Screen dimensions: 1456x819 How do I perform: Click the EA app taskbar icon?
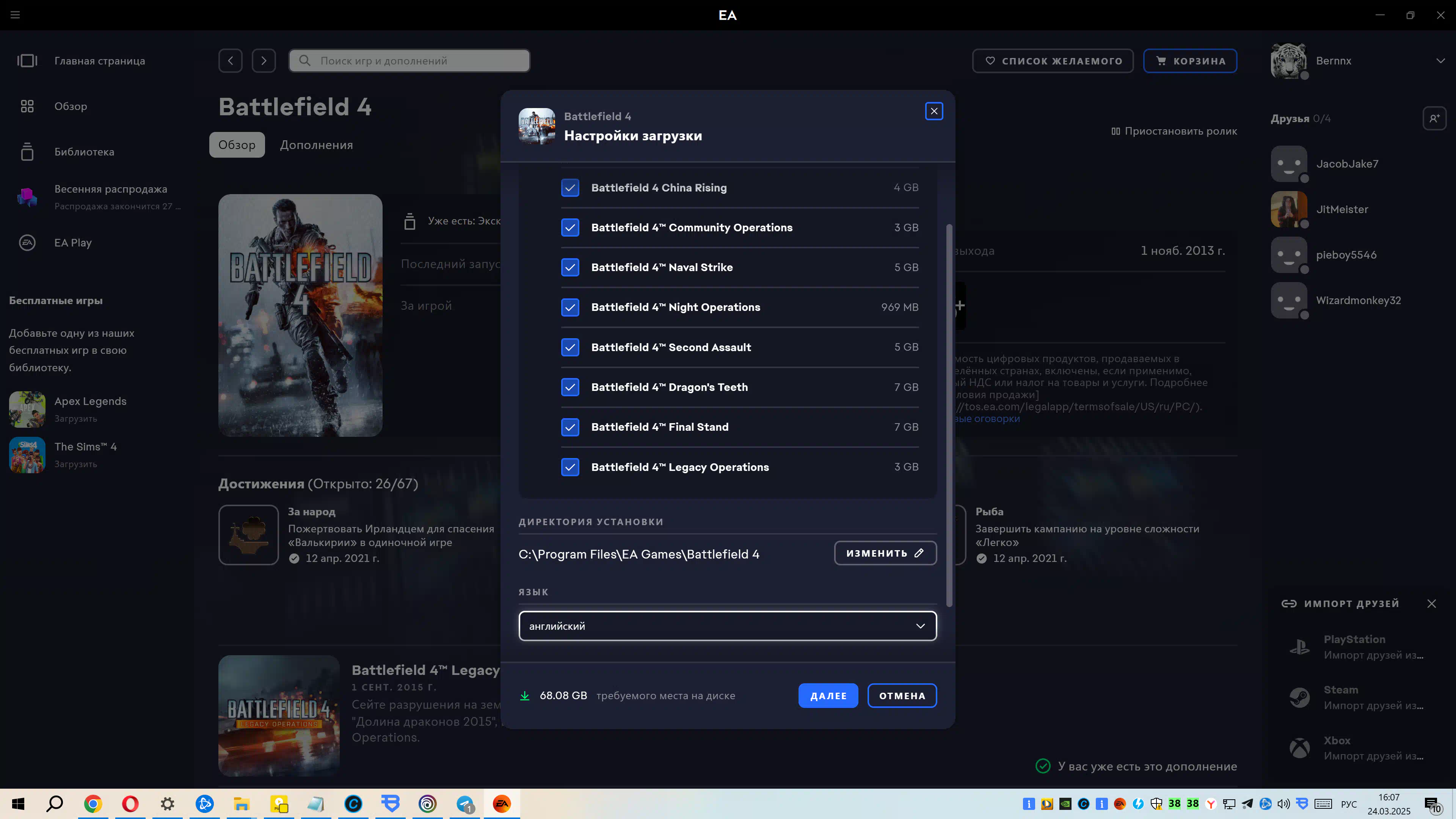coord(502,804)
